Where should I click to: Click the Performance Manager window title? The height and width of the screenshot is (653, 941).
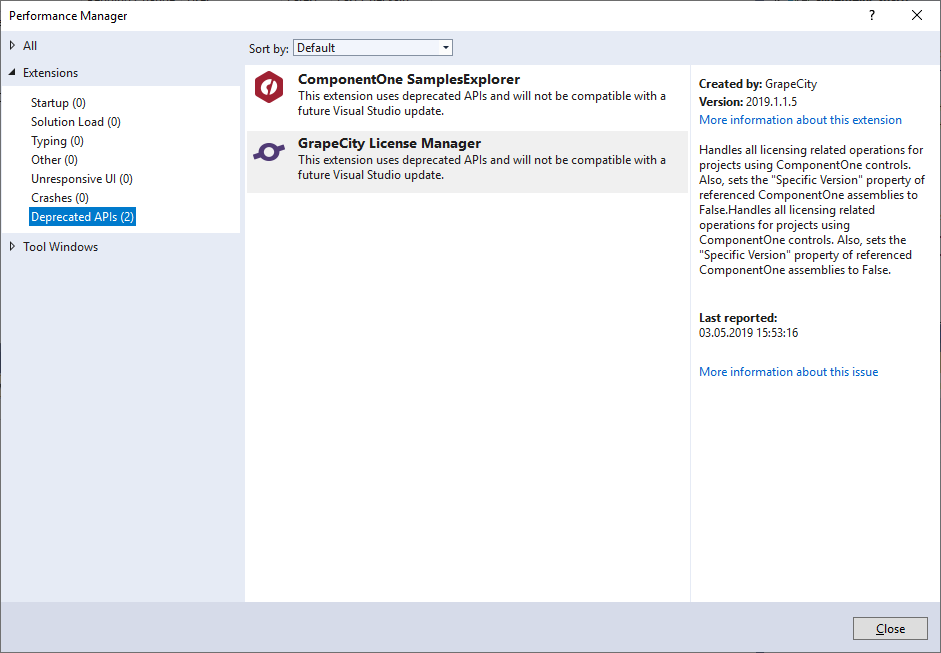click(68, 16)
